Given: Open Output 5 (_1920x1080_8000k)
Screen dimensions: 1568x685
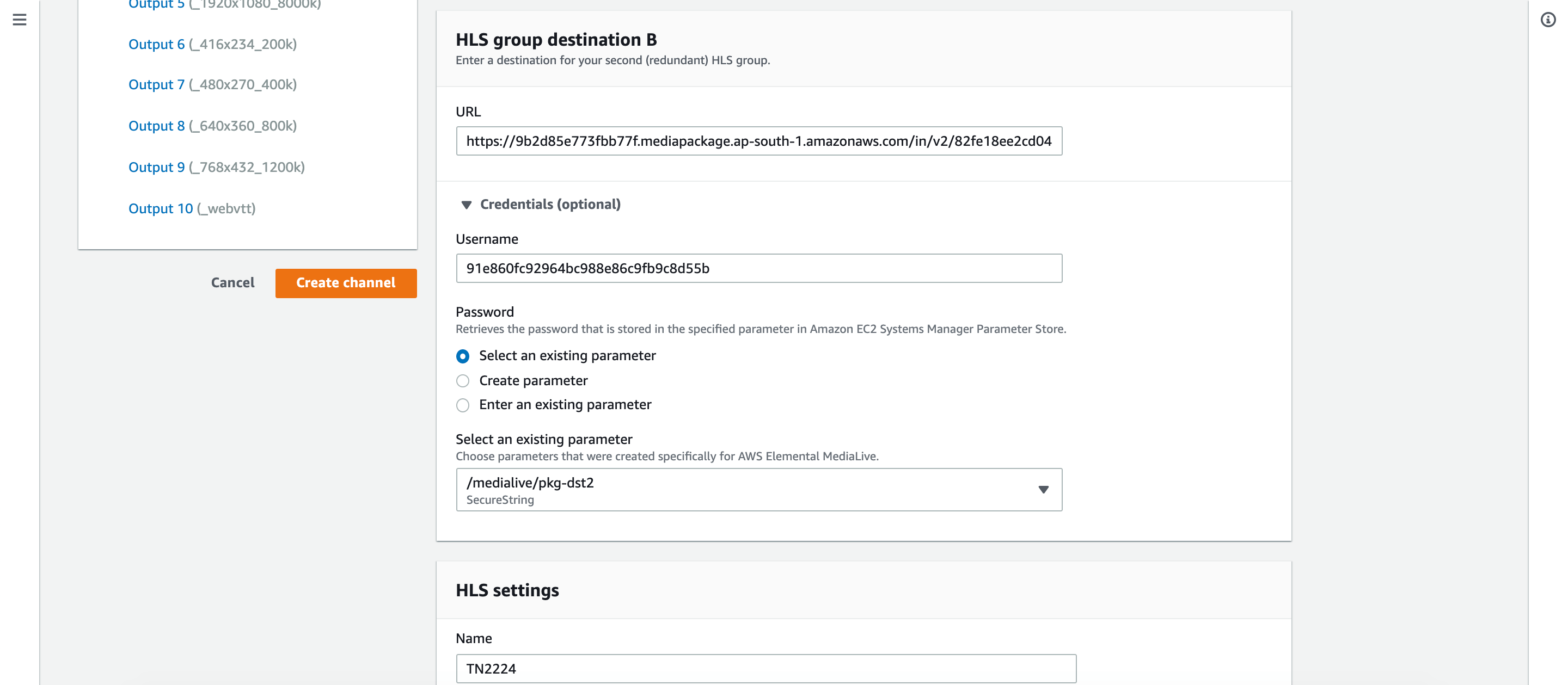Looking at the screenshot, I should 225,4.
